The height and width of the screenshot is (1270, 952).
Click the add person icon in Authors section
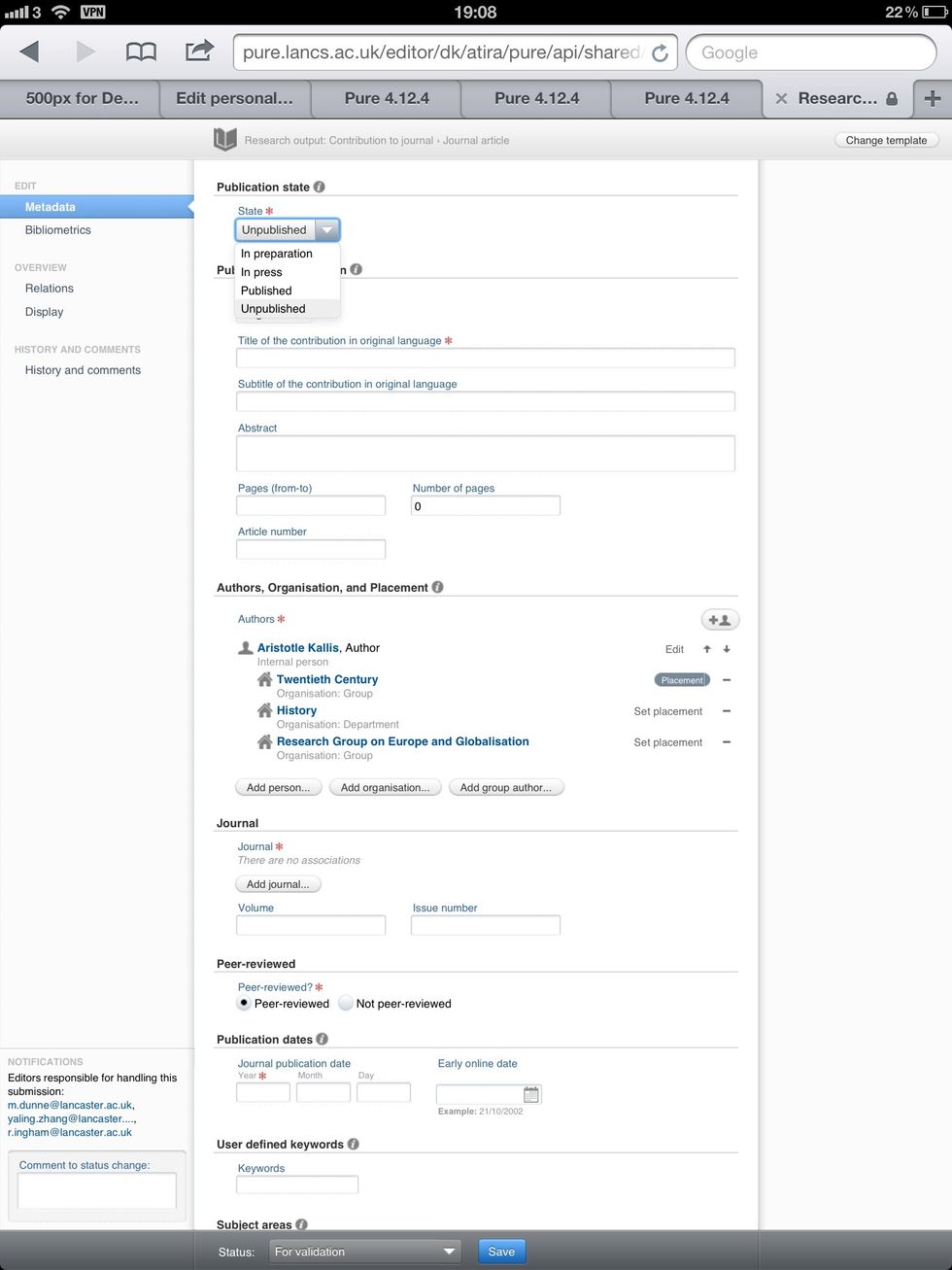(x=719, y=619)
